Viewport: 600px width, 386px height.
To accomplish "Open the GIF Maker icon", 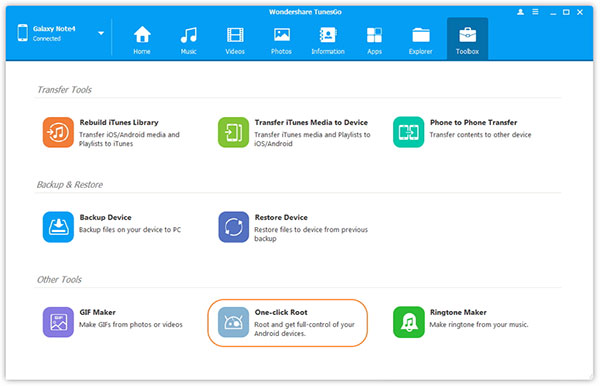I will point(58,322).
